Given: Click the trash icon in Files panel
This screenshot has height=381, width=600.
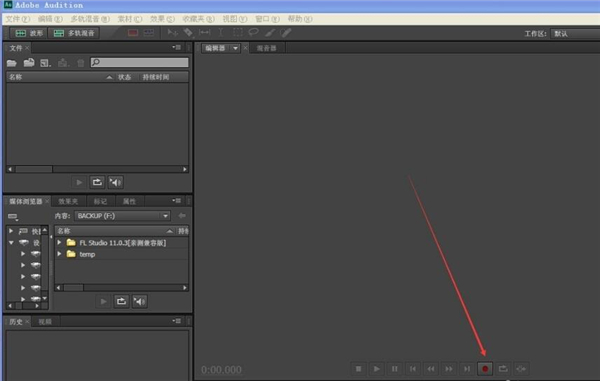Looking at the screenshot, I should coord(80,63).
